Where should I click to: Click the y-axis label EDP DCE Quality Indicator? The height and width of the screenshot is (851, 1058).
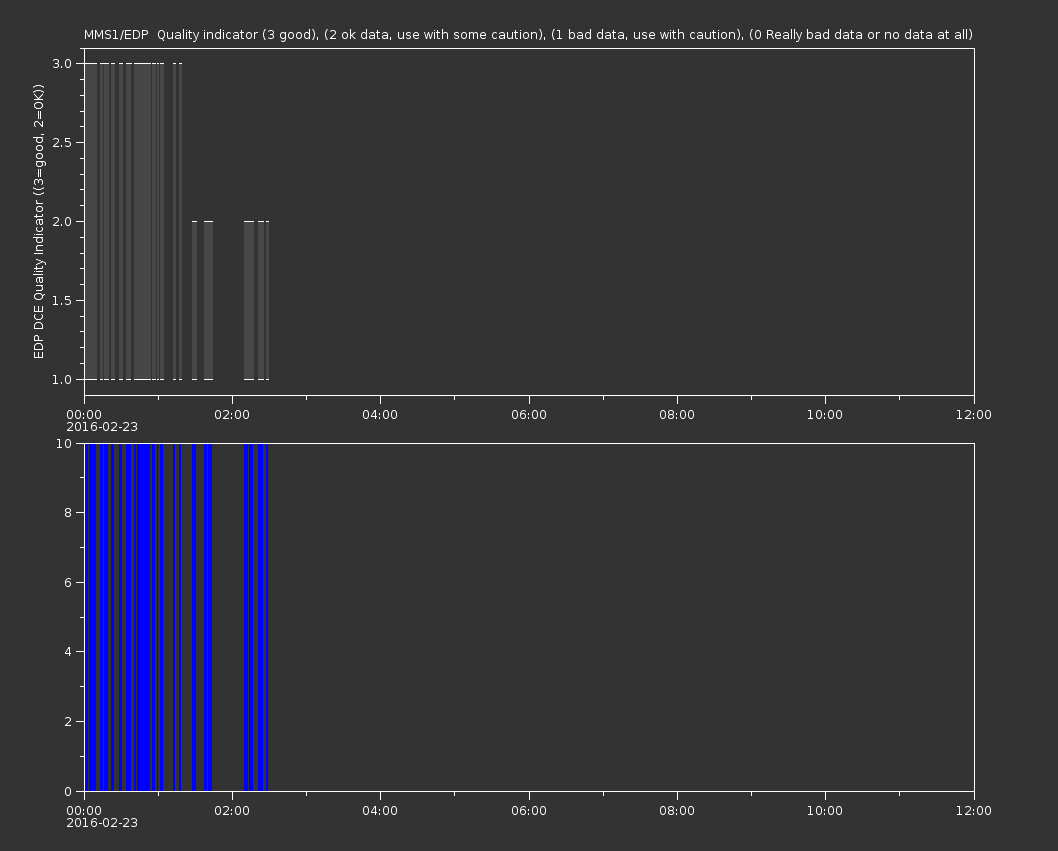tap(38, 221)
